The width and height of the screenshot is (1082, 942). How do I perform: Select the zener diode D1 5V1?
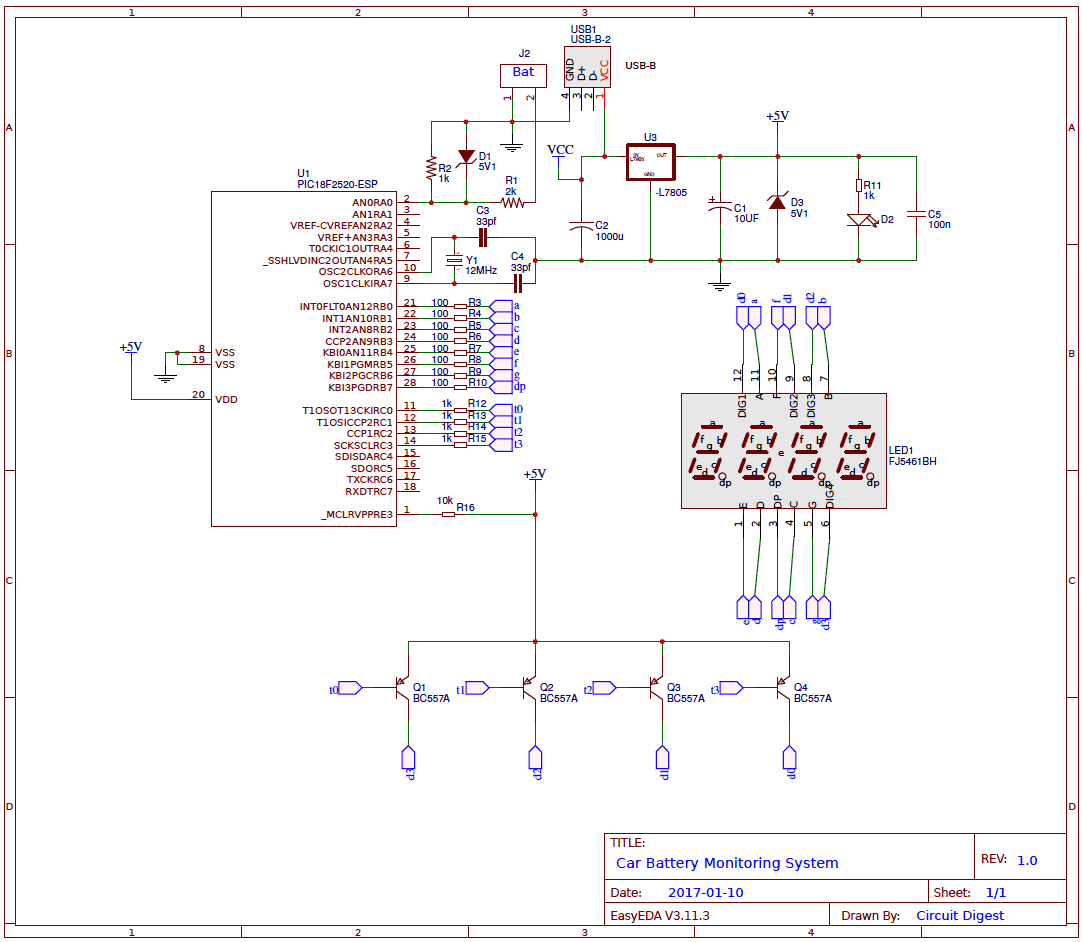pos(466,158)
